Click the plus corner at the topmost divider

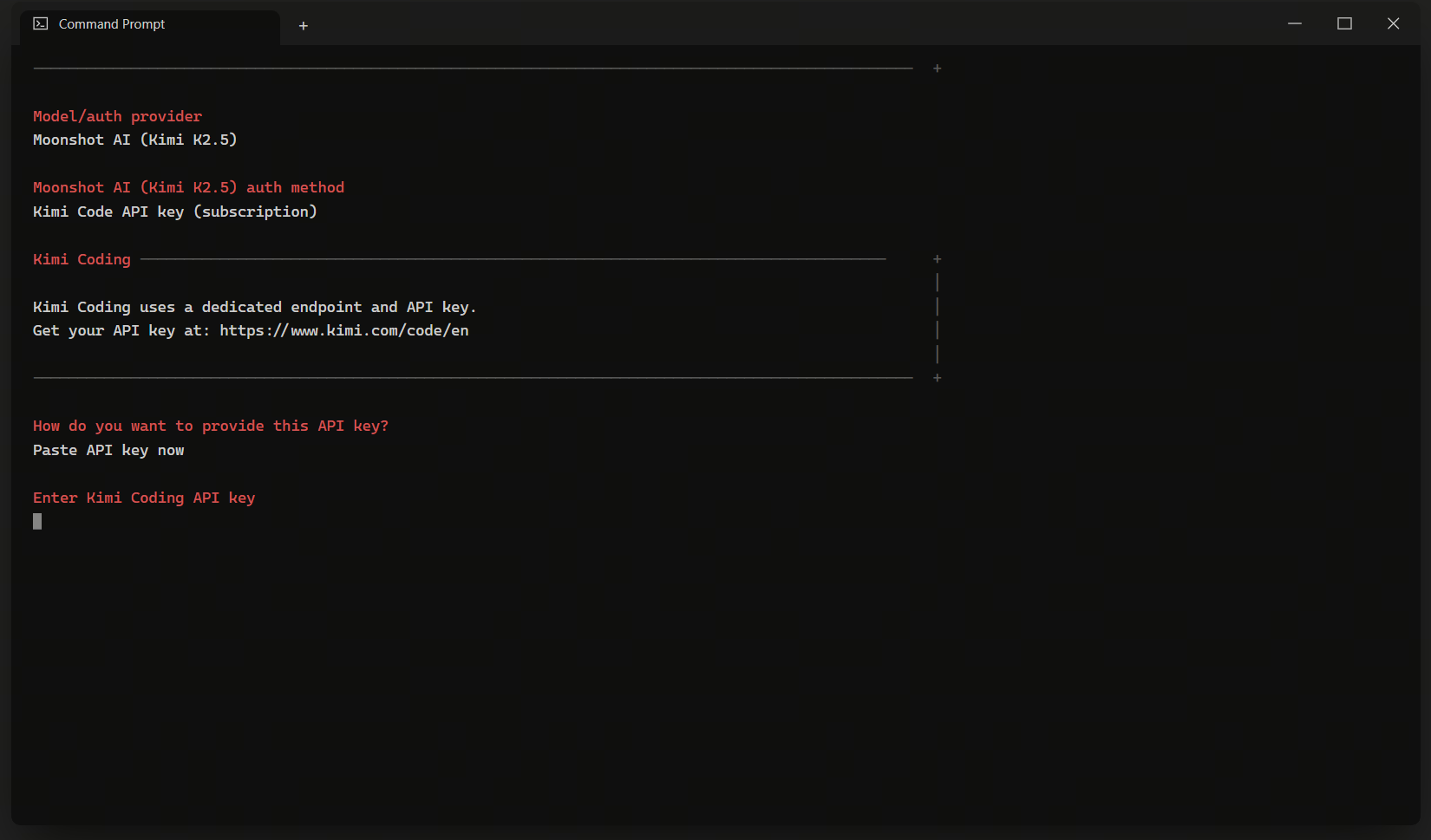pos(937,68)
